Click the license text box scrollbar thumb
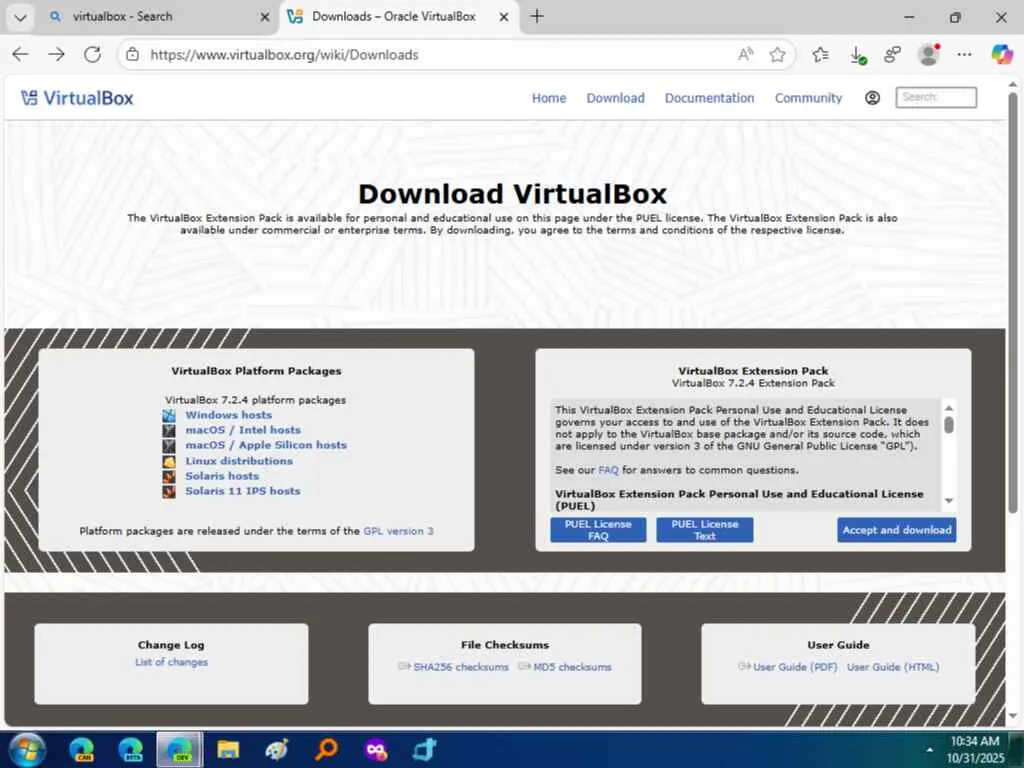Screen dimensions: 1024x768 pyautogui.click(x=949, y=424)
